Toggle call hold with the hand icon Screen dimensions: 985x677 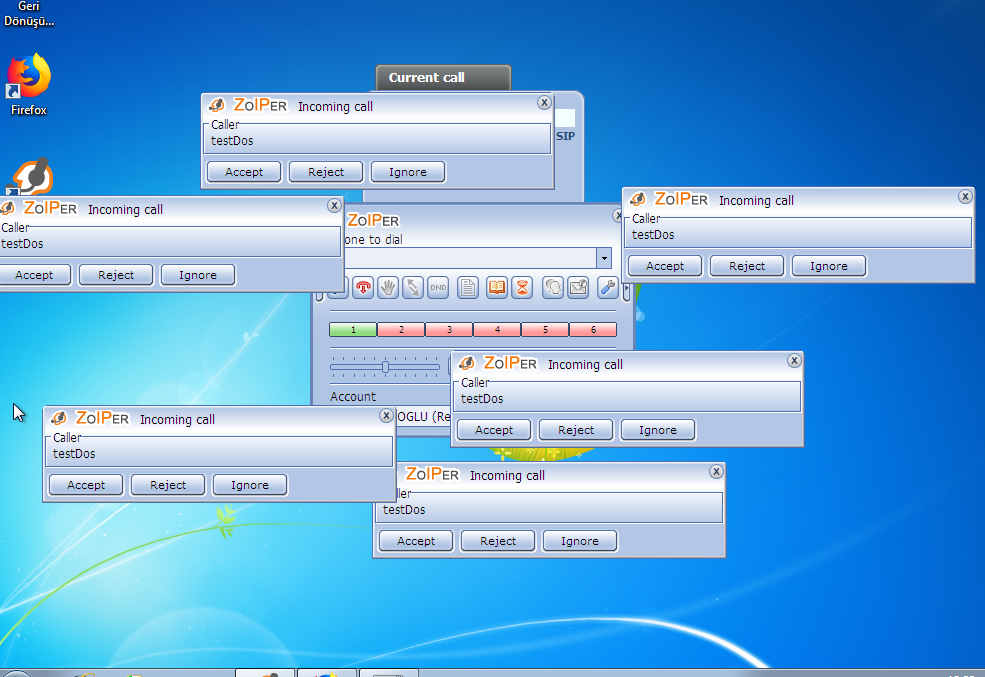click(388, 288)
